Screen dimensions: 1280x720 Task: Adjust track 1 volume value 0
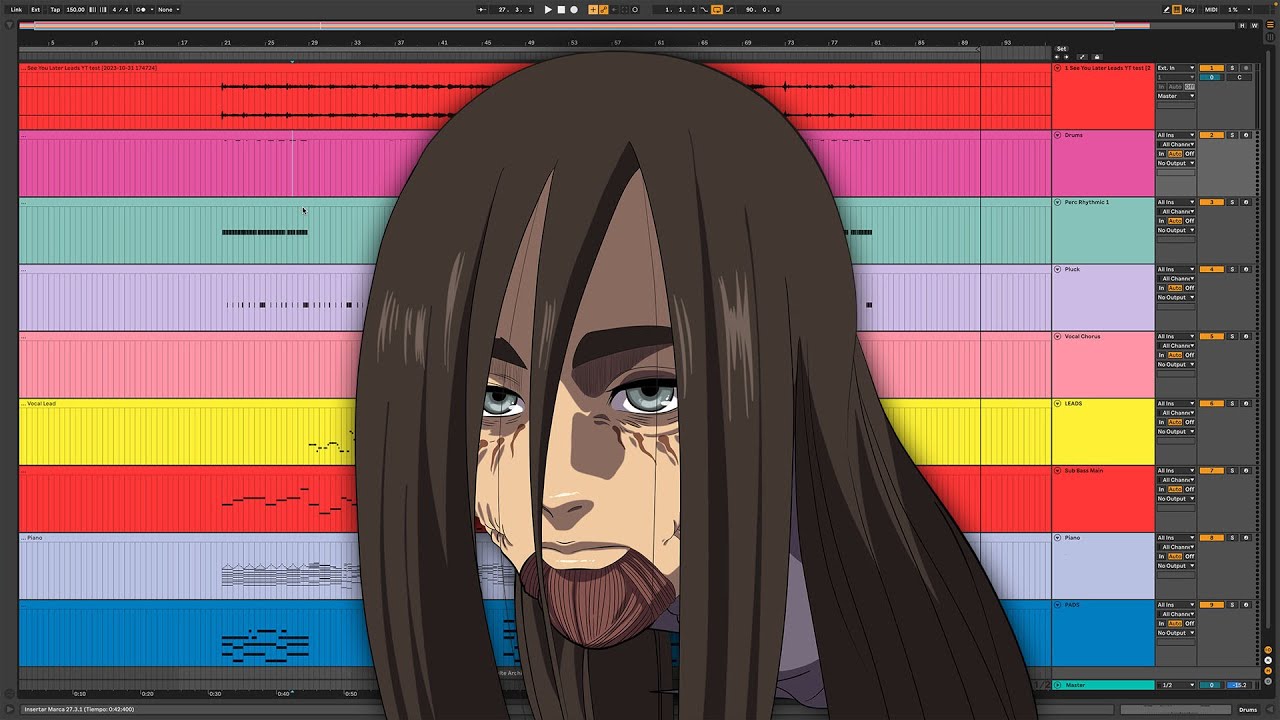point(1211,77)
